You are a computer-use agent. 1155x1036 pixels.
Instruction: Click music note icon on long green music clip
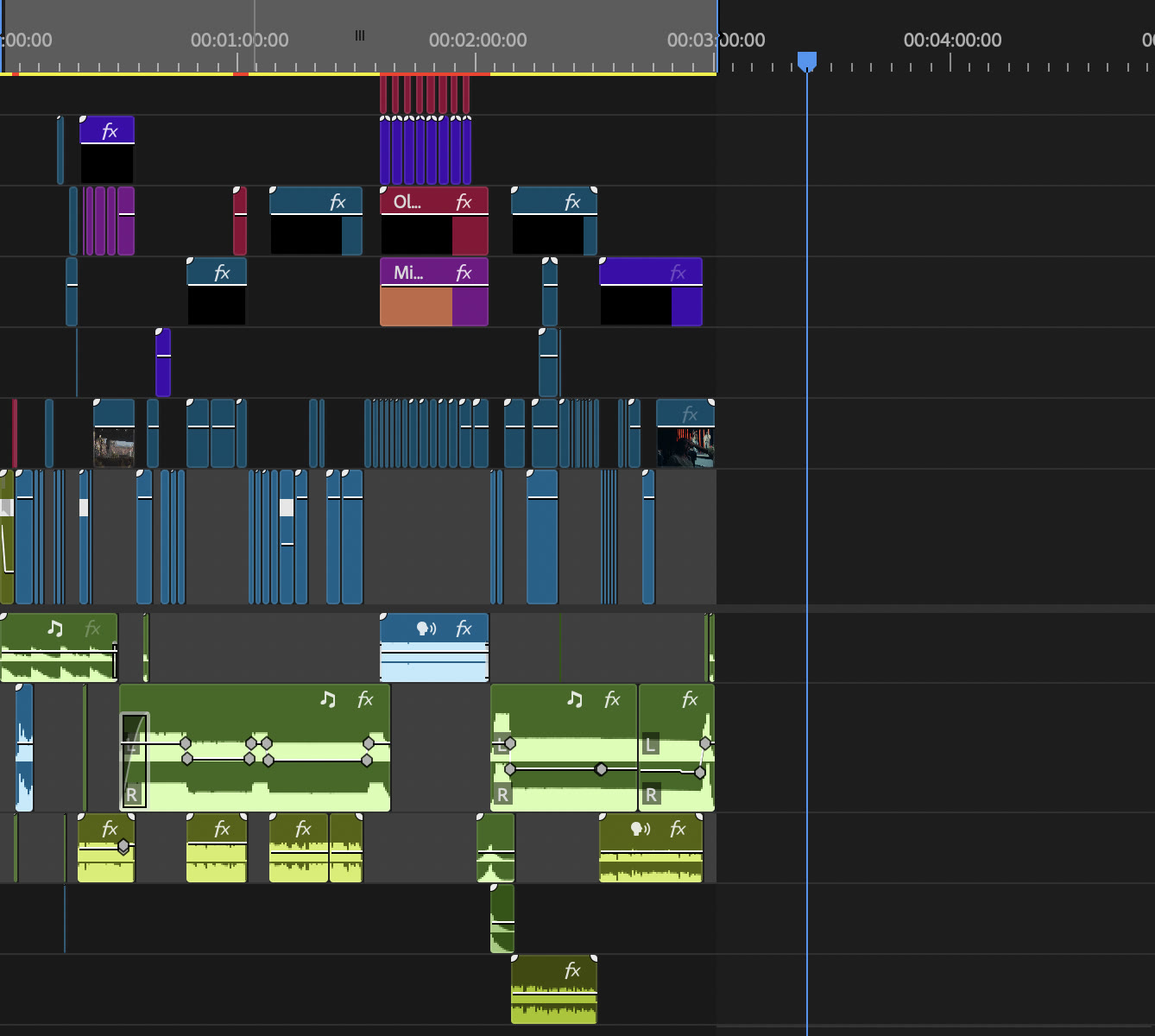[x=328, y=699]
